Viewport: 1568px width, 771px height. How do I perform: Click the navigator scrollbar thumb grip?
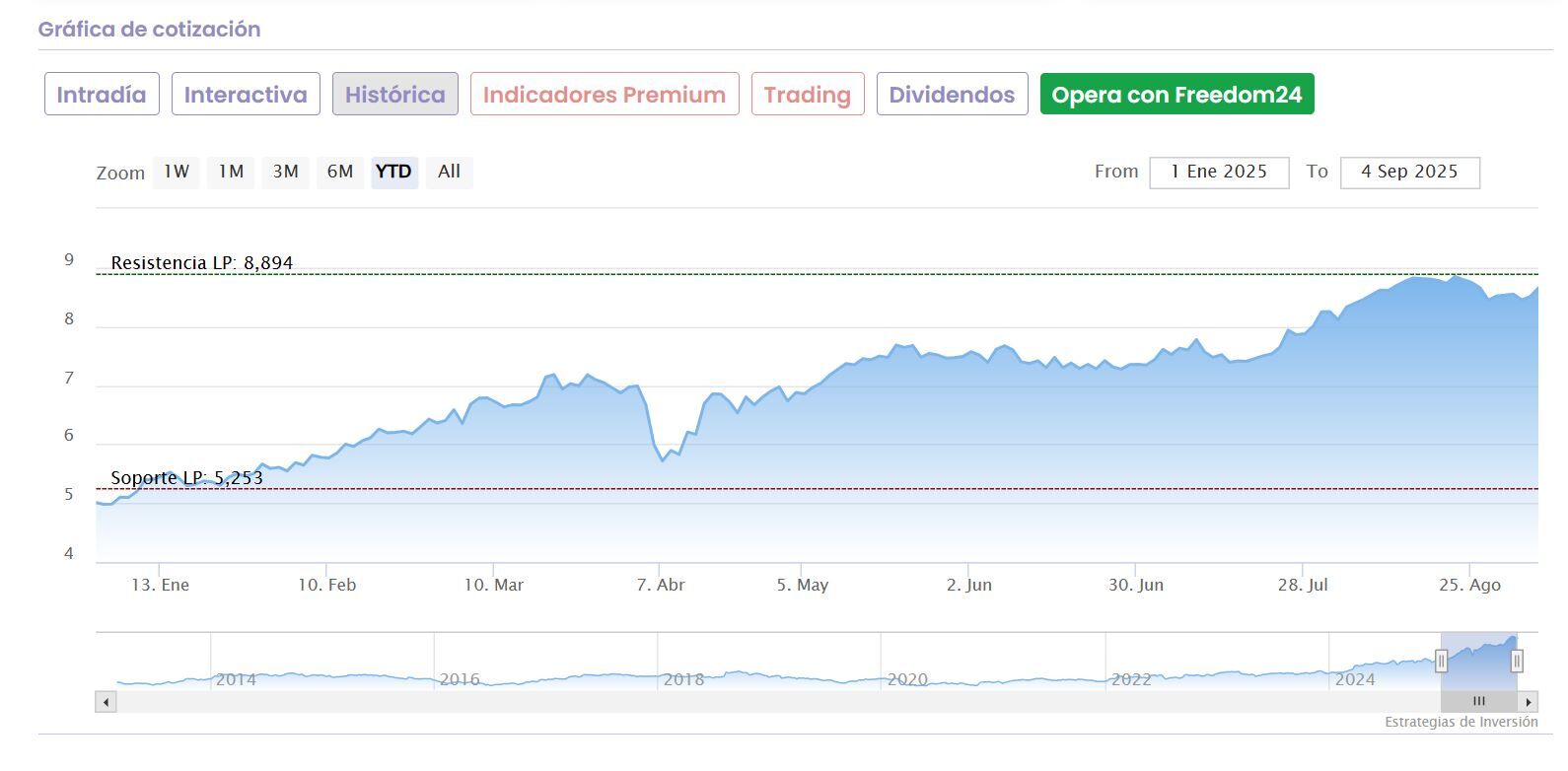click(x=1478, y=702)
